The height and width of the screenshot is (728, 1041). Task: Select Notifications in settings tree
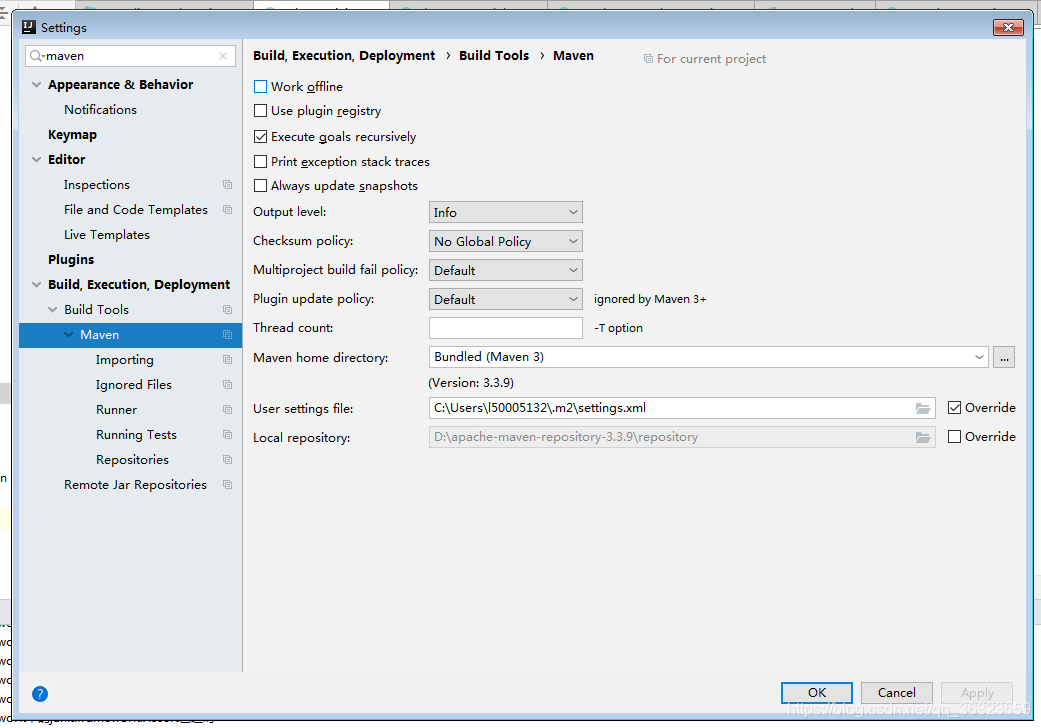100,109
